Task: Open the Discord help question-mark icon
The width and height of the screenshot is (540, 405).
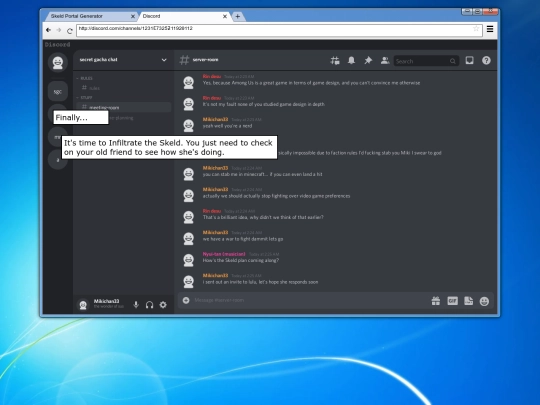Action: pos(486,61)
